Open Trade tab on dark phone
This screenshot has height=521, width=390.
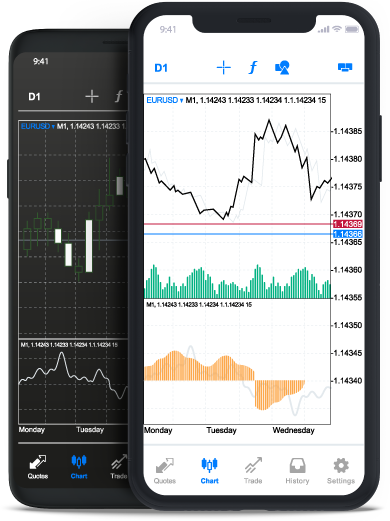pyautogui.click(x=119, y=467)
